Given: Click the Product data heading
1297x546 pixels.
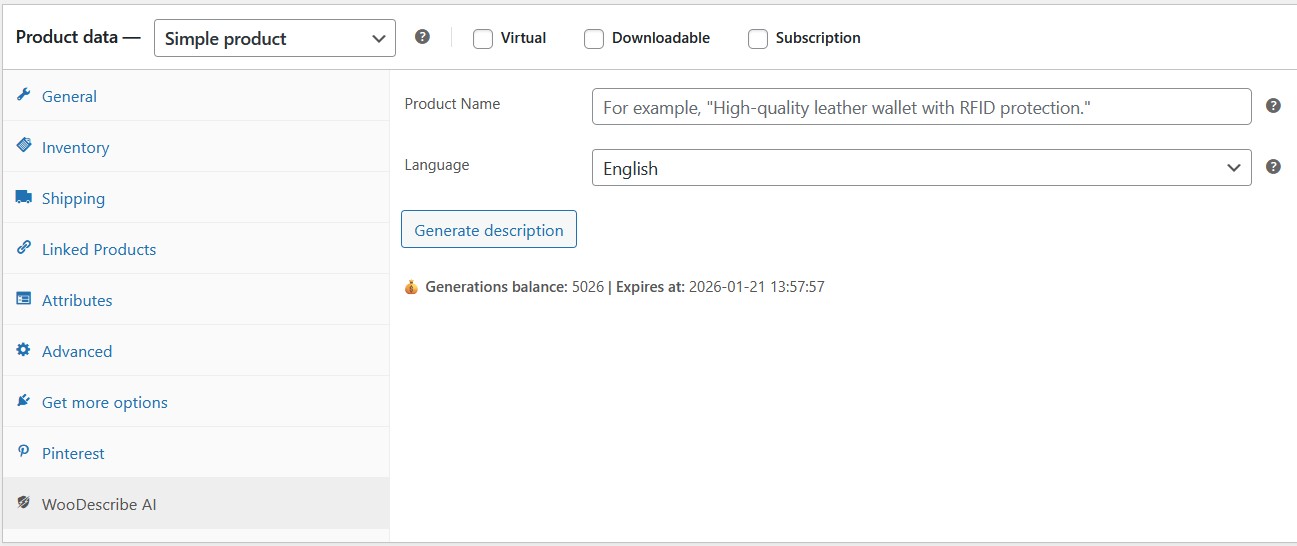Looking at the screenshot, I should pyautogui.click(x=80, y=38).
